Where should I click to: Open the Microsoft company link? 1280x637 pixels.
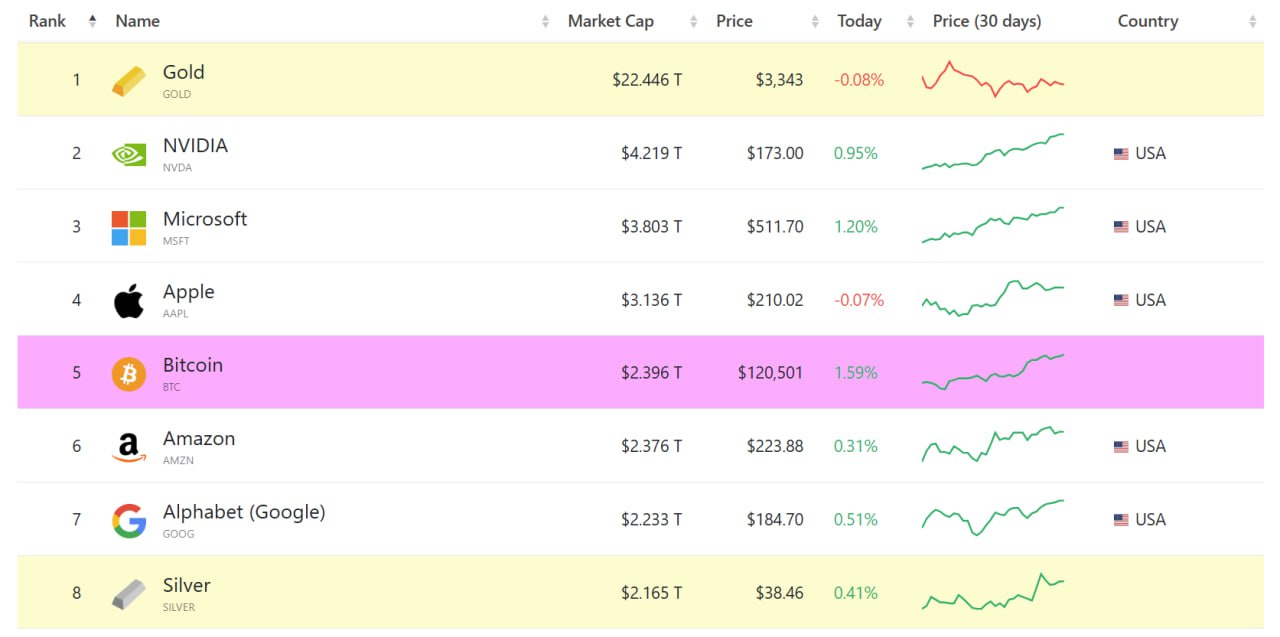click(205, 219)
